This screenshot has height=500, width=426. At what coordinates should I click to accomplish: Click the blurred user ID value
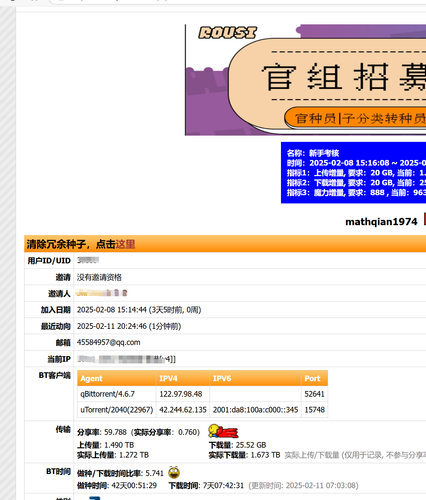coord(88,260)
